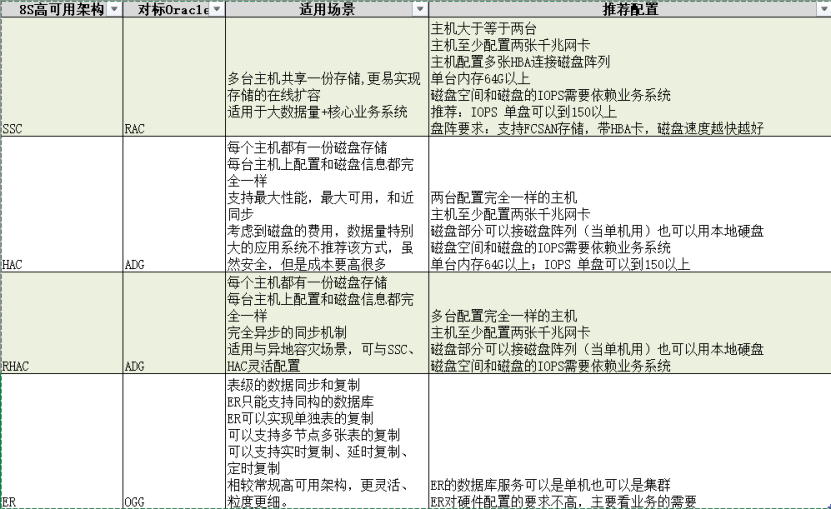Viewport: 831px width, 509px height.
Task: Select the RHAC architecture cell
Action: coord(60,324)
